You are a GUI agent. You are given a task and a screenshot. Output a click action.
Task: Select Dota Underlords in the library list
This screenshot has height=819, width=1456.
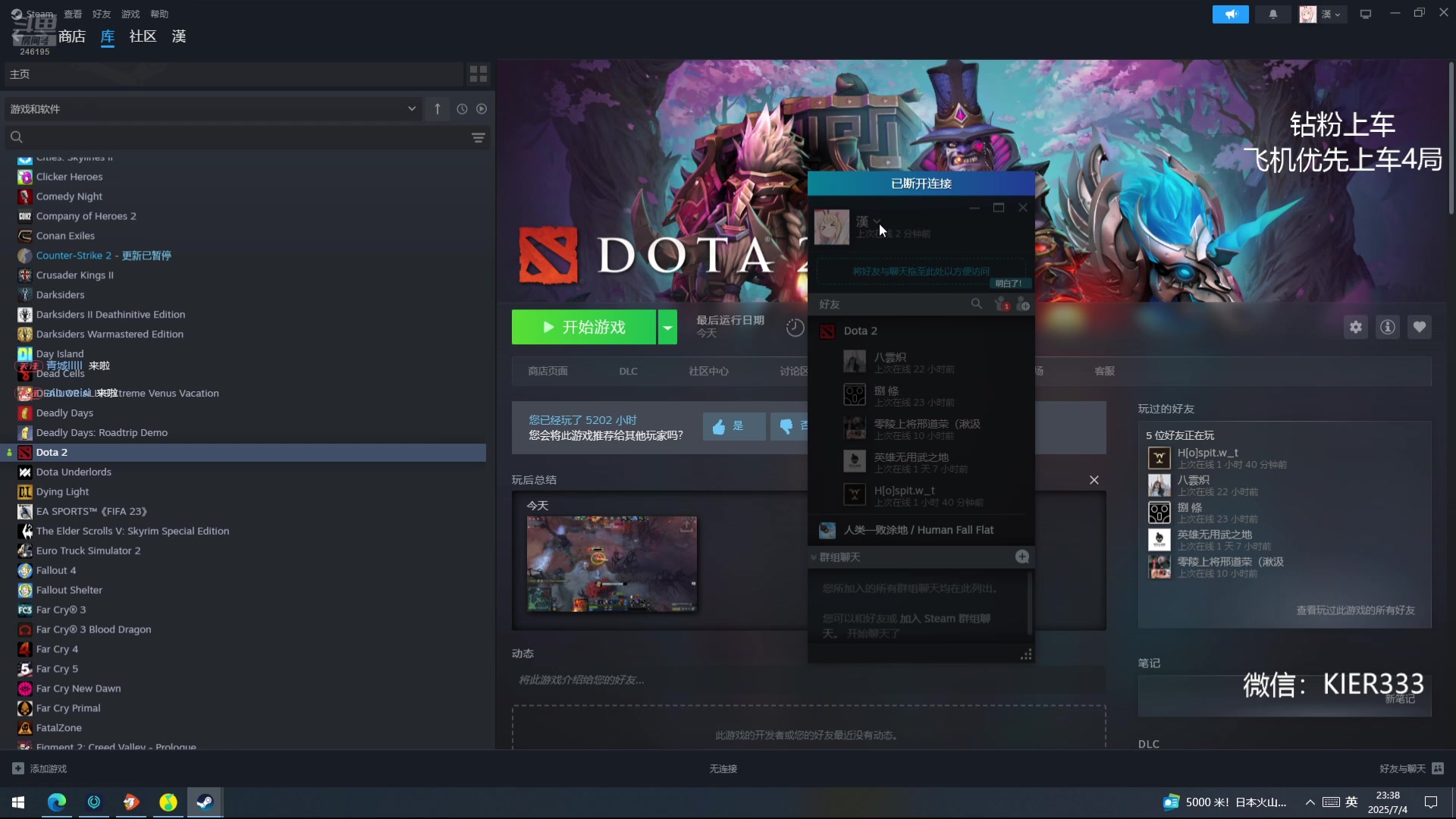point(74,472)
